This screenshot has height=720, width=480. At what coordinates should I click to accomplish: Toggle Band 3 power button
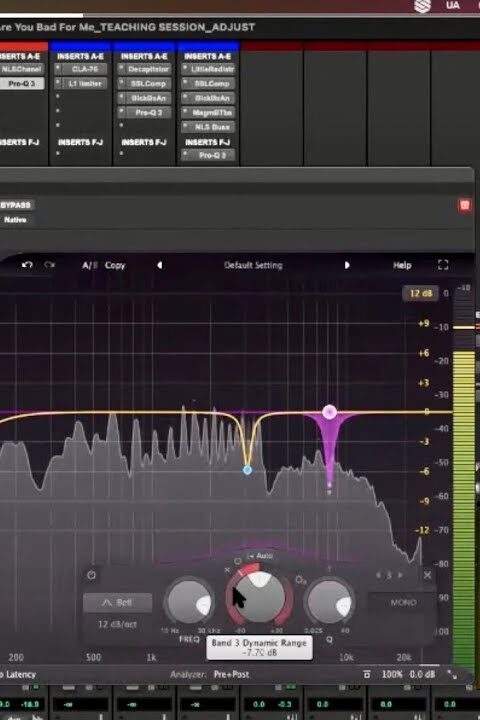[91, 575]
